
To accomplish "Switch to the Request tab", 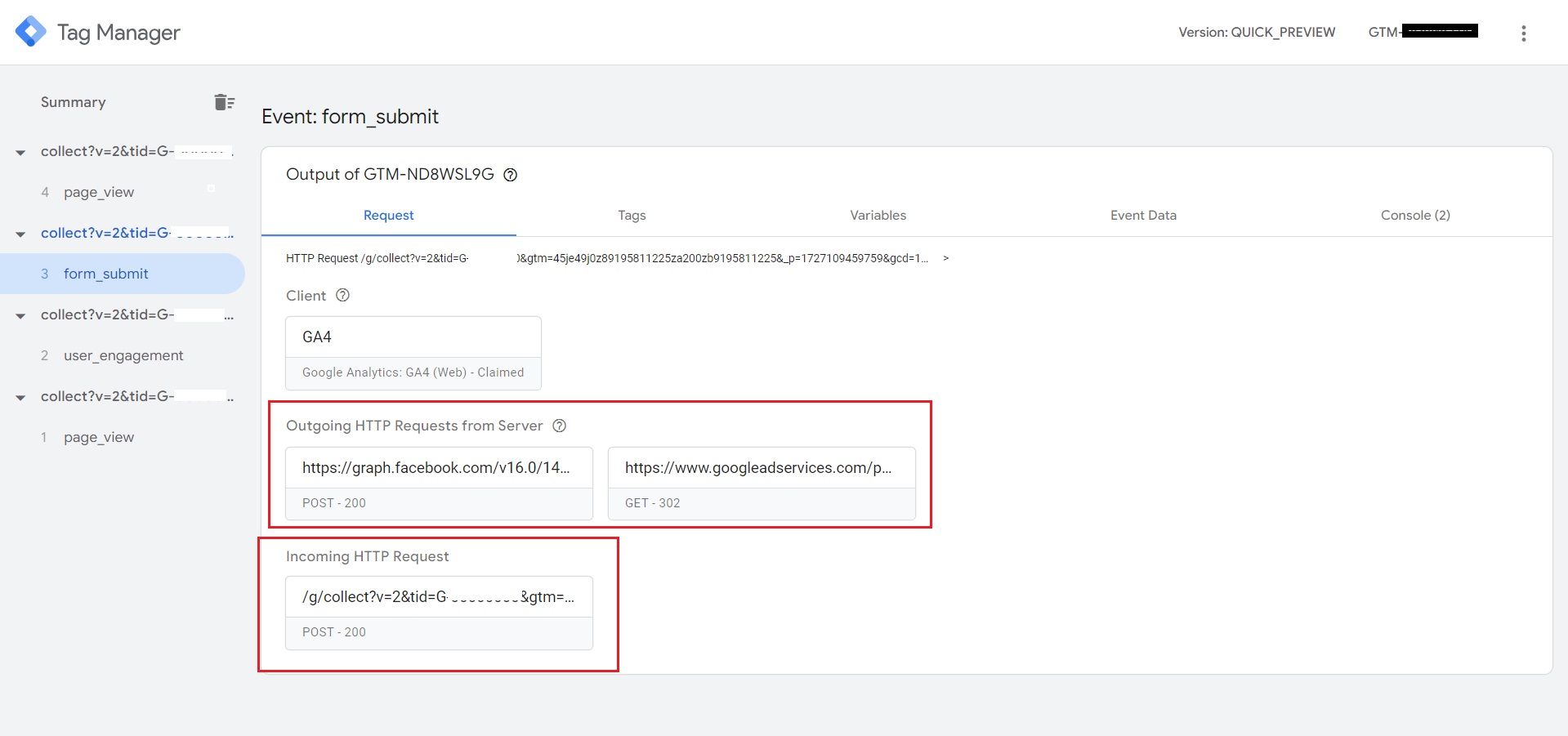I will 389,216.
